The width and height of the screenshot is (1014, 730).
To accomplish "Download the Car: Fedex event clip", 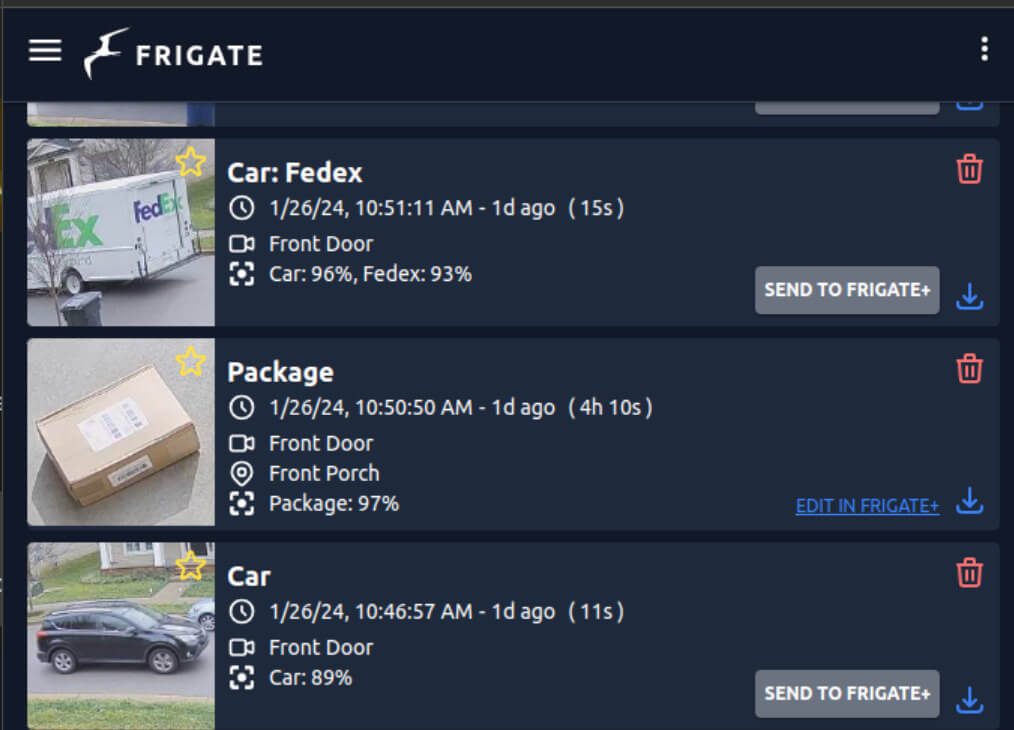I will tap(969, 296).
